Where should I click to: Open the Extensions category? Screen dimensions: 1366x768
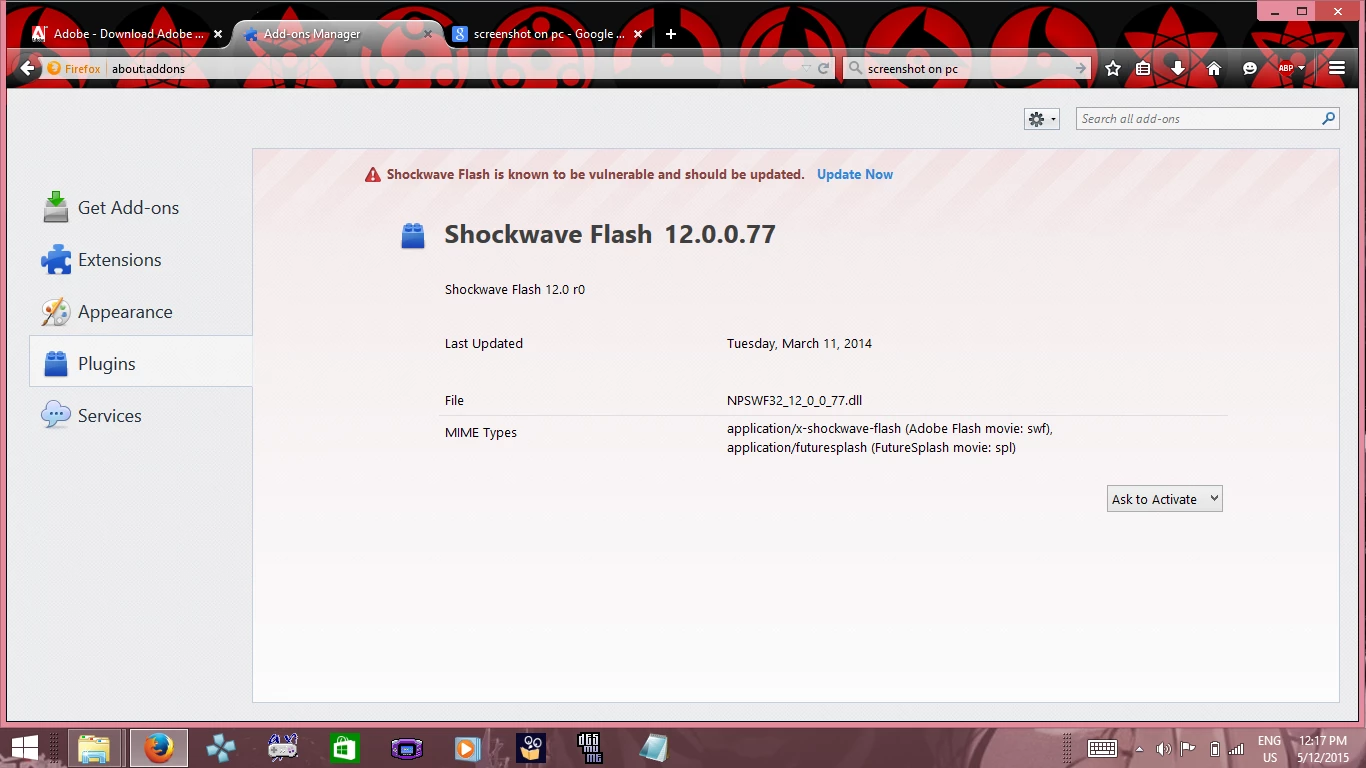(141, 260)
